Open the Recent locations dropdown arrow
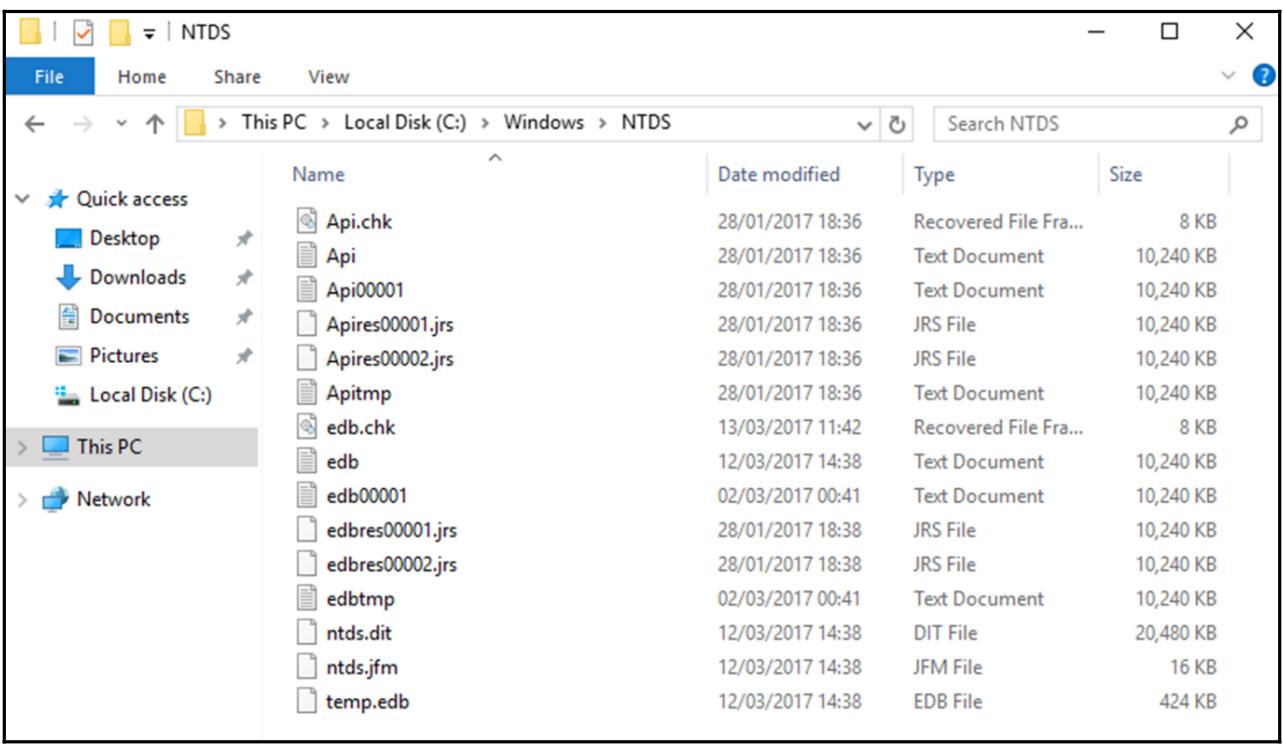The image size is (1283, 748). coord(122,124)
